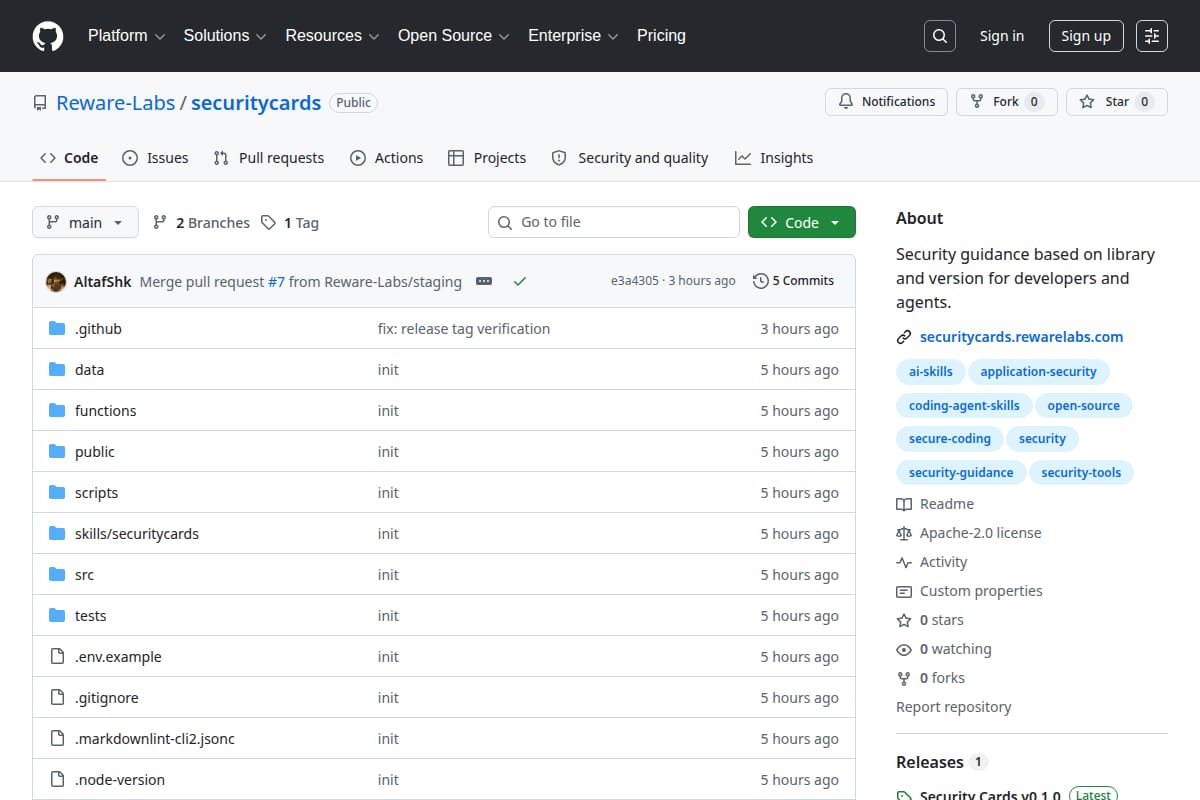Expand commit message ellipsis icon
The width and height of the screenshot is (1200, 800).
coord(484,281)
